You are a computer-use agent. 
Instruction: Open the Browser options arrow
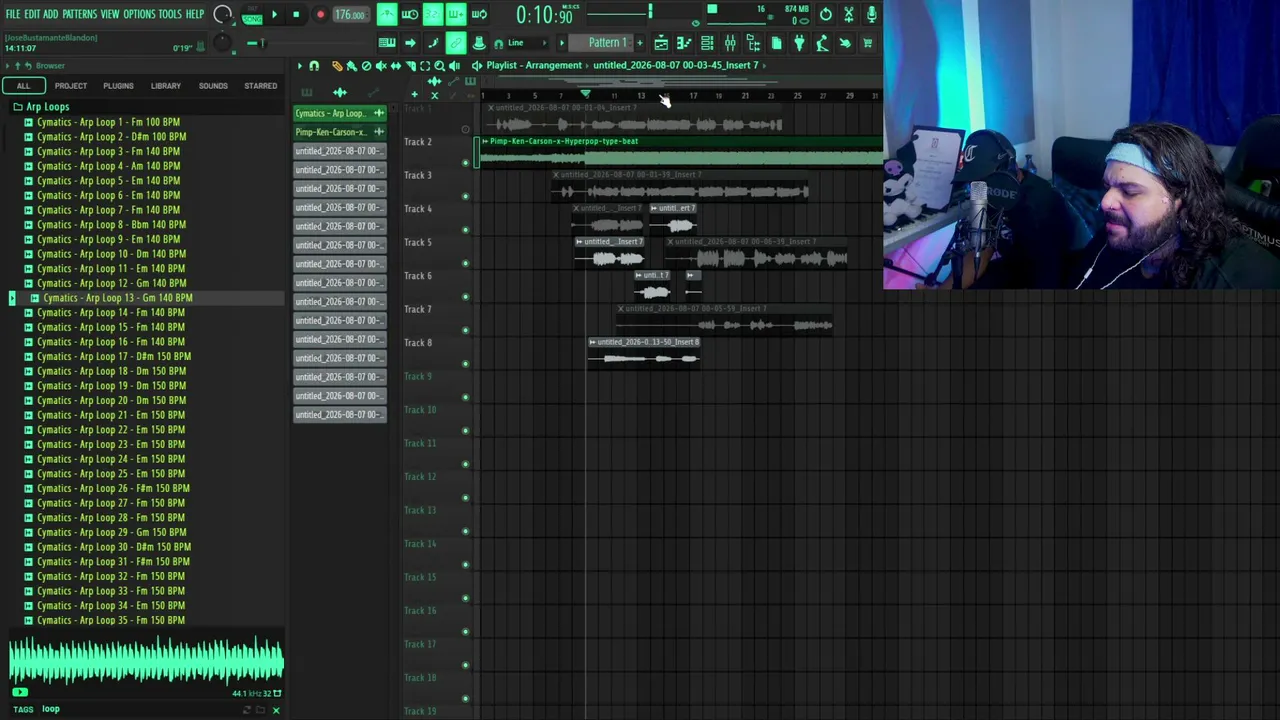click(9, 66)
